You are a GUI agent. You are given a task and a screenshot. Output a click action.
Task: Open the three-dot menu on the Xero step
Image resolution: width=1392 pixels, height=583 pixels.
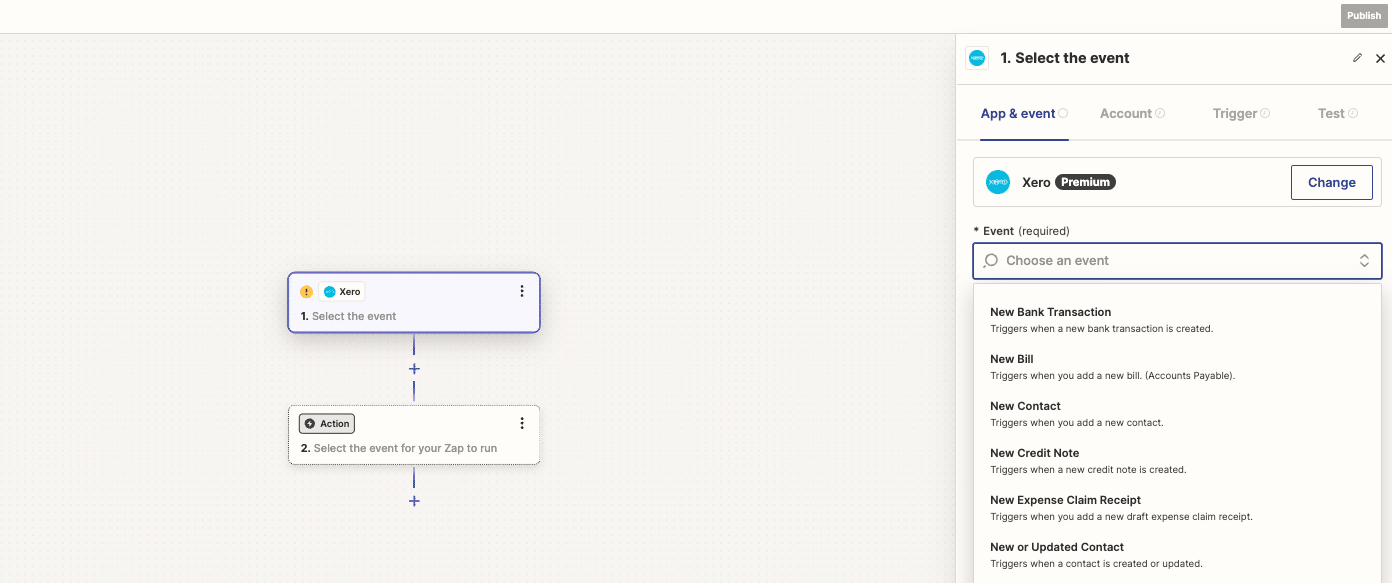pos(522,291)
